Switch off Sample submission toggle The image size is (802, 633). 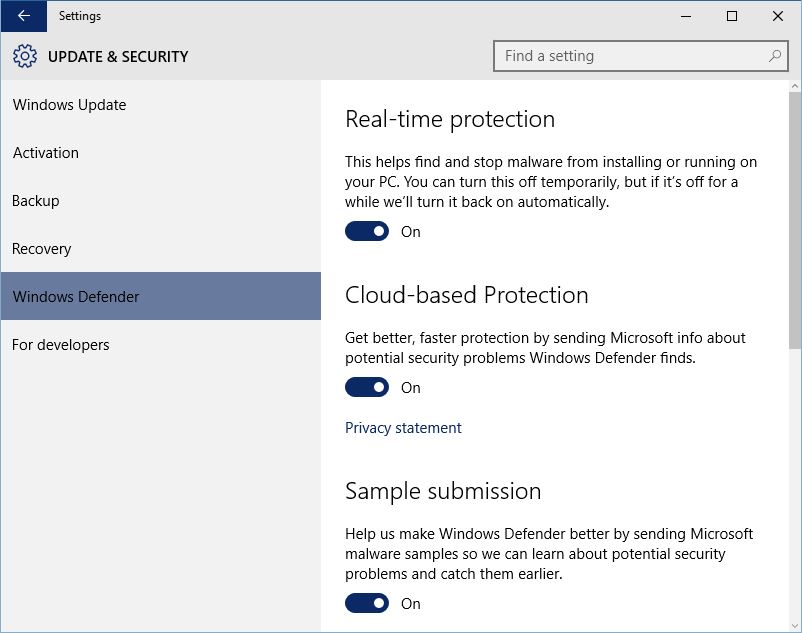[x=367, y=603]
